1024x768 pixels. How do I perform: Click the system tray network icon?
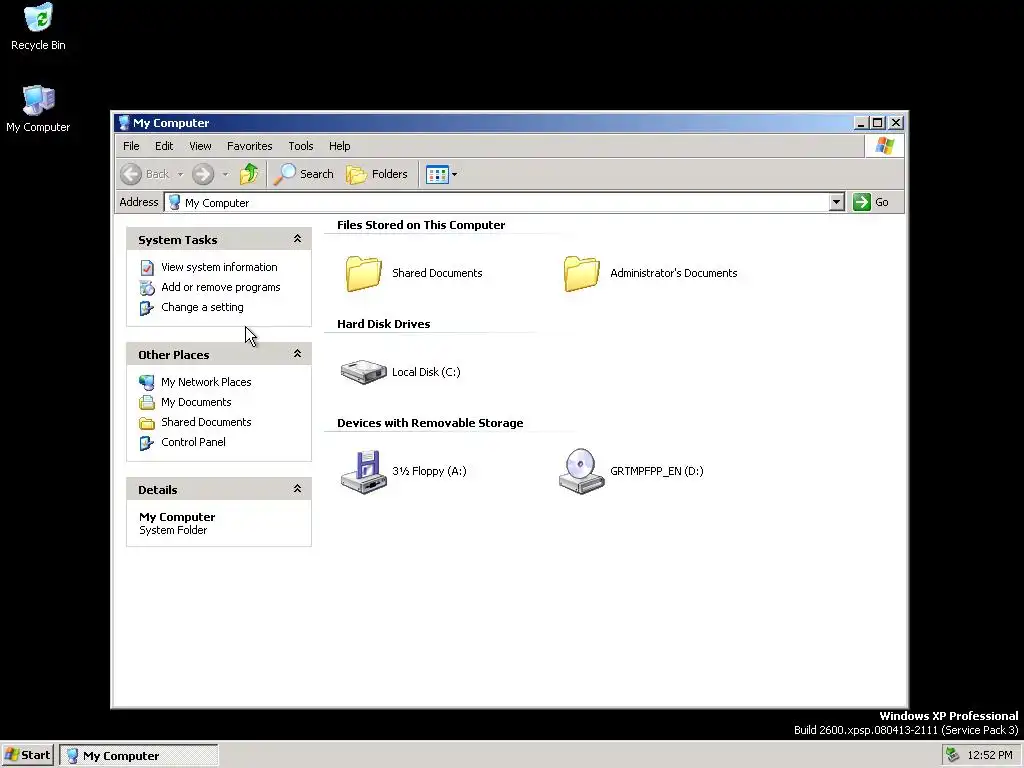click(x=953, y=756)
